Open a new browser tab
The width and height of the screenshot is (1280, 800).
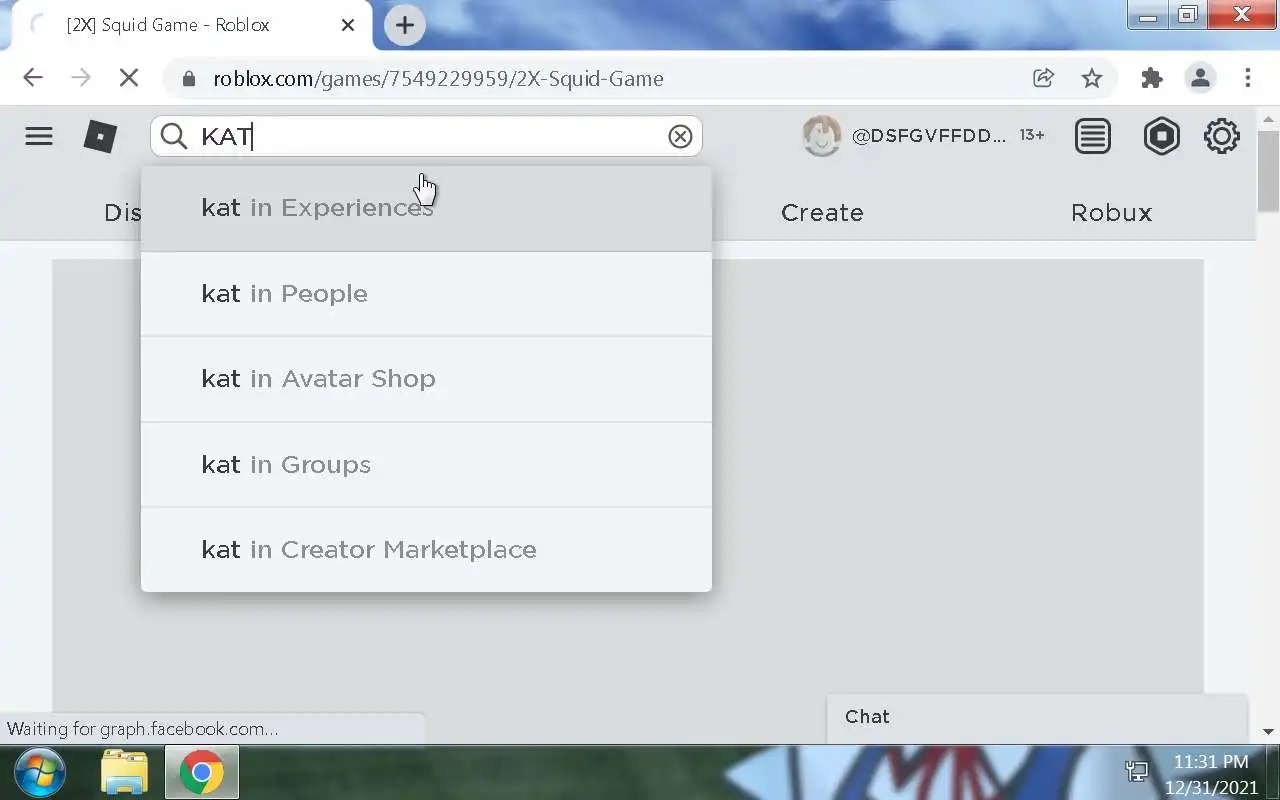(405, 25)
